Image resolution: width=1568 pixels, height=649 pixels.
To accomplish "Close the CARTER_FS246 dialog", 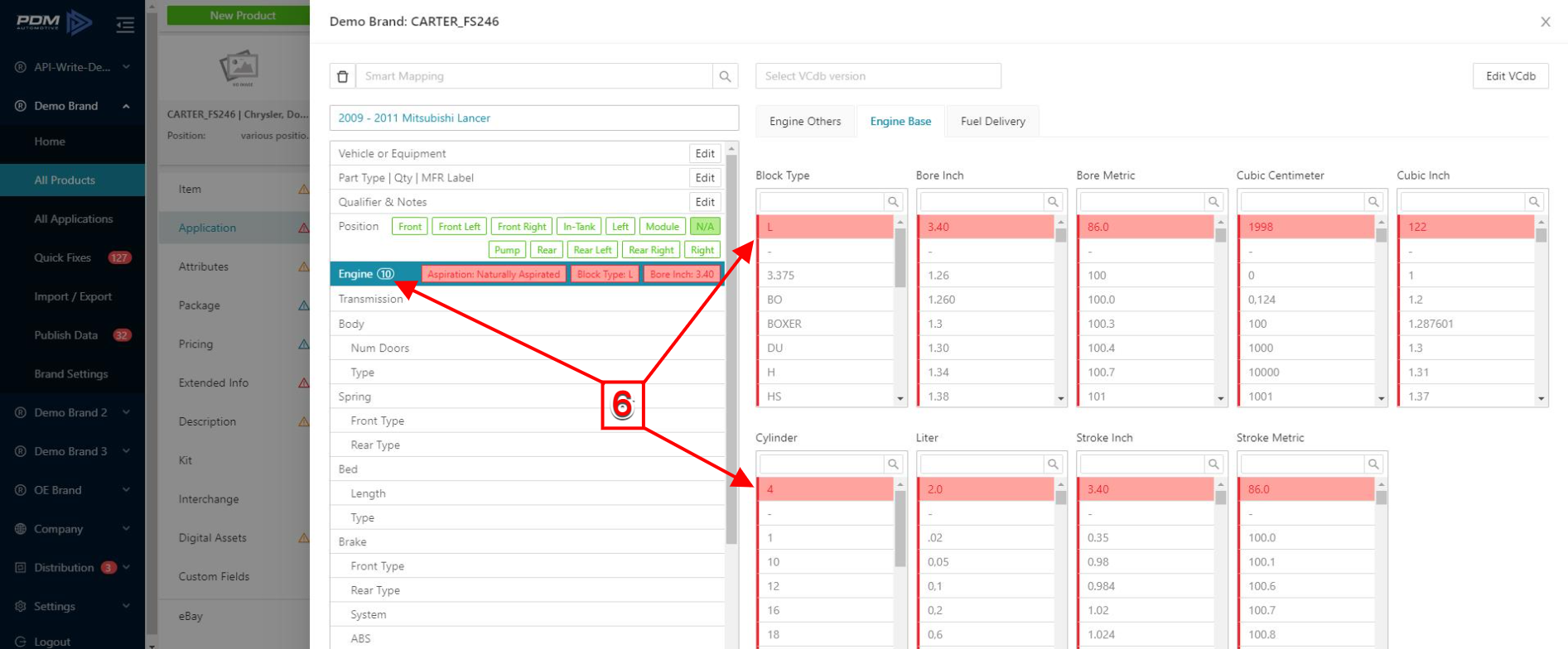I will 1546,22.
